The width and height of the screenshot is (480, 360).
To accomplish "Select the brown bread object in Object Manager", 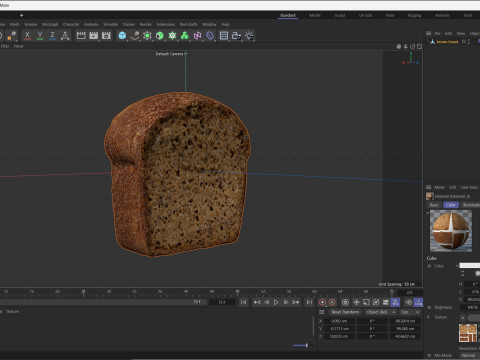I will (x=447, y=42).
